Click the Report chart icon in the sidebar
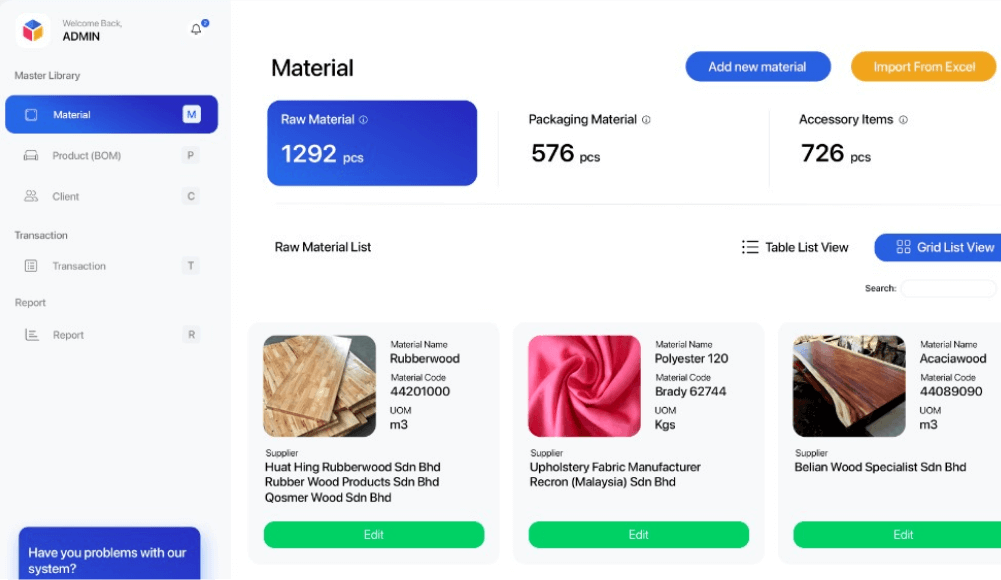Screen dimensions: 1001x580 31,335
